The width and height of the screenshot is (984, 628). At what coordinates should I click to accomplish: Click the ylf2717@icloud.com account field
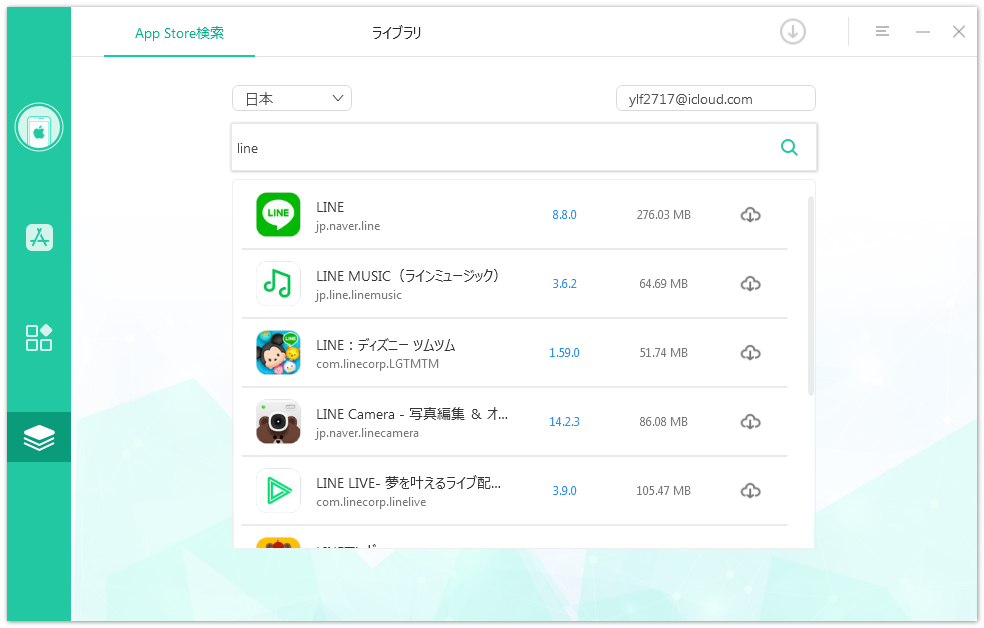(x=716, y=98)
